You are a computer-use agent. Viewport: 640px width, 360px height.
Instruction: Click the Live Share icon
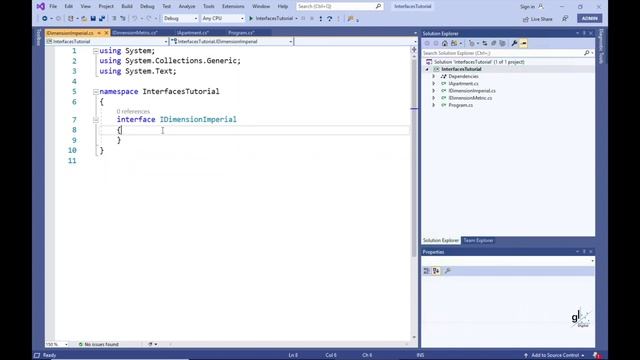coord(526,19)
